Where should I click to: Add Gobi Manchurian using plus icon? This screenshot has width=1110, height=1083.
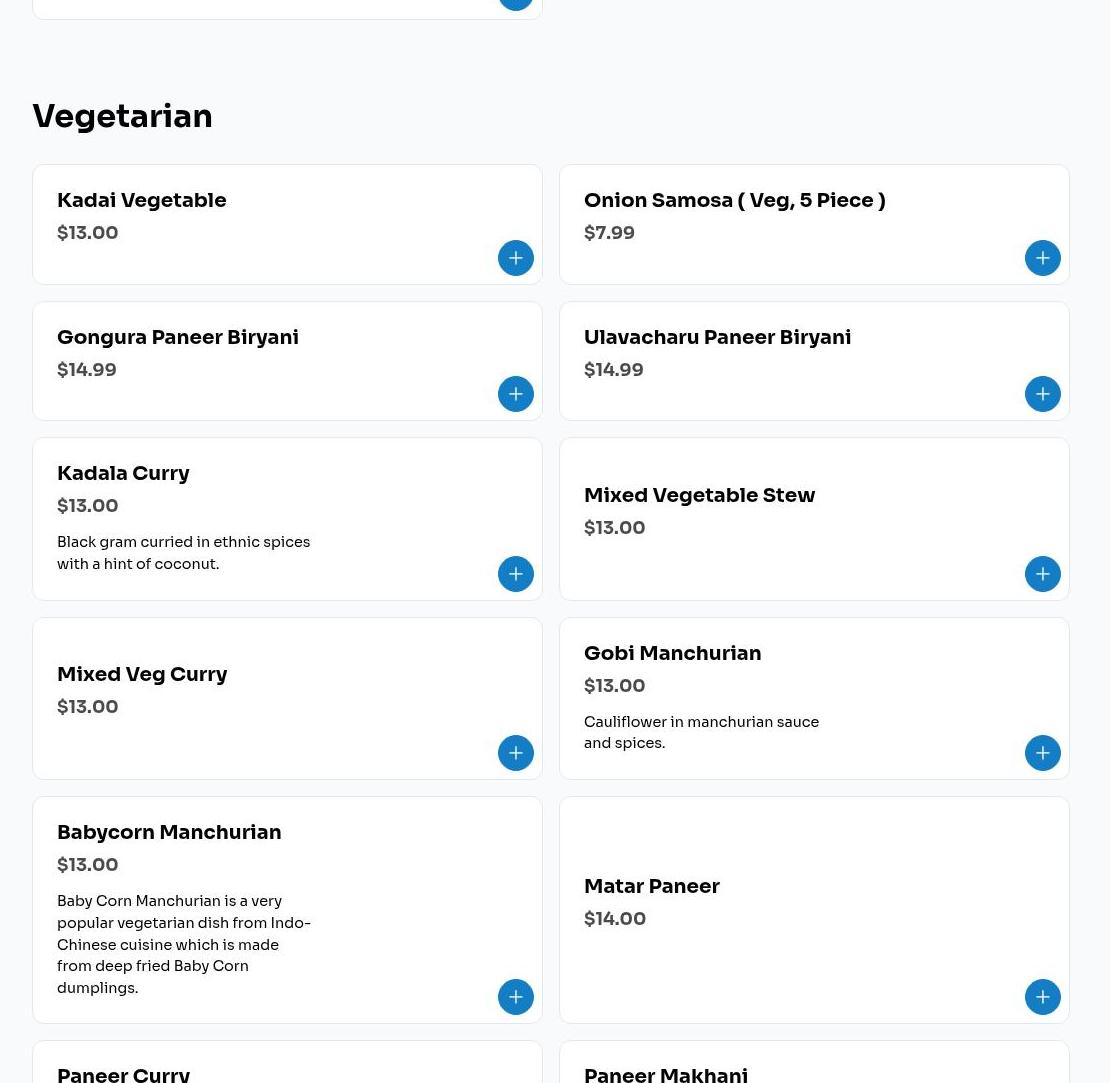click(x=1042, y=752)
